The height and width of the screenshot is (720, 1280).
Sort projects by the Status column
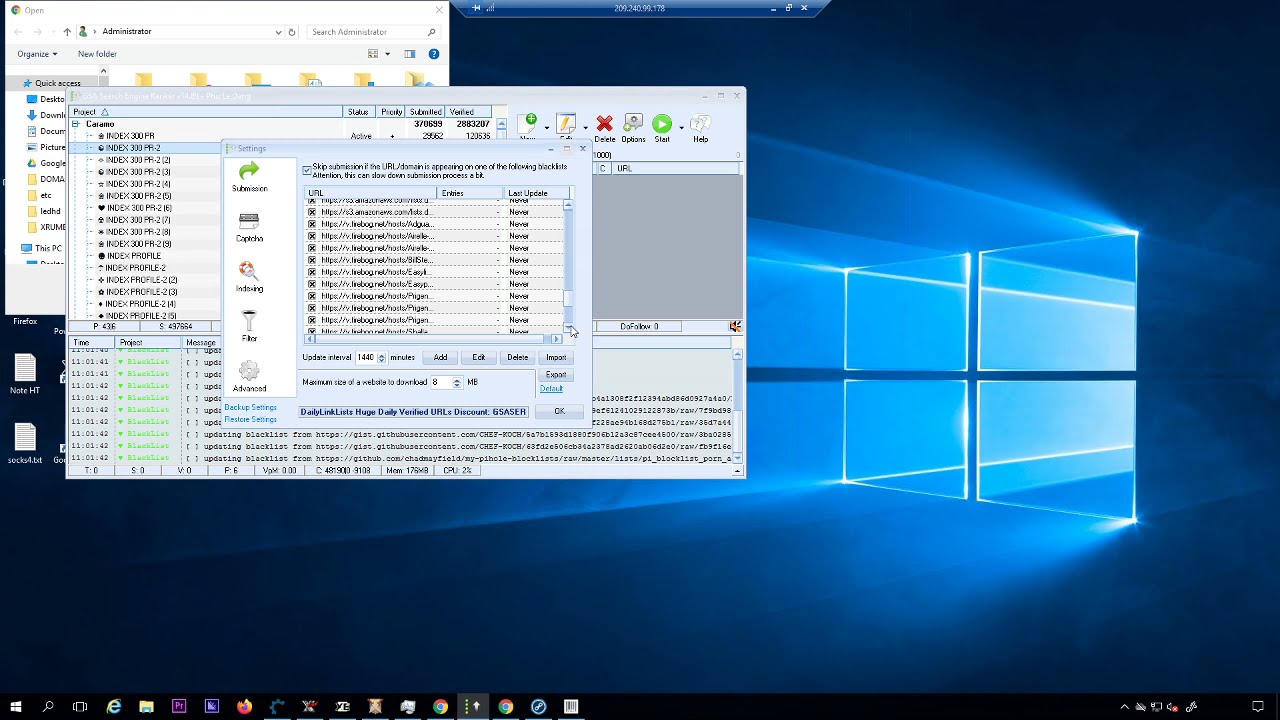[x=358, y=112]
